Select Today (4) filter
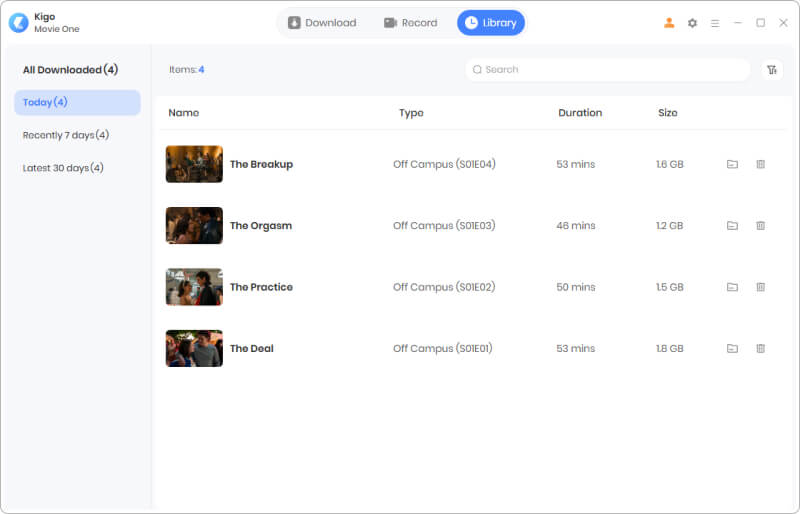 click(x=78, y=102)
